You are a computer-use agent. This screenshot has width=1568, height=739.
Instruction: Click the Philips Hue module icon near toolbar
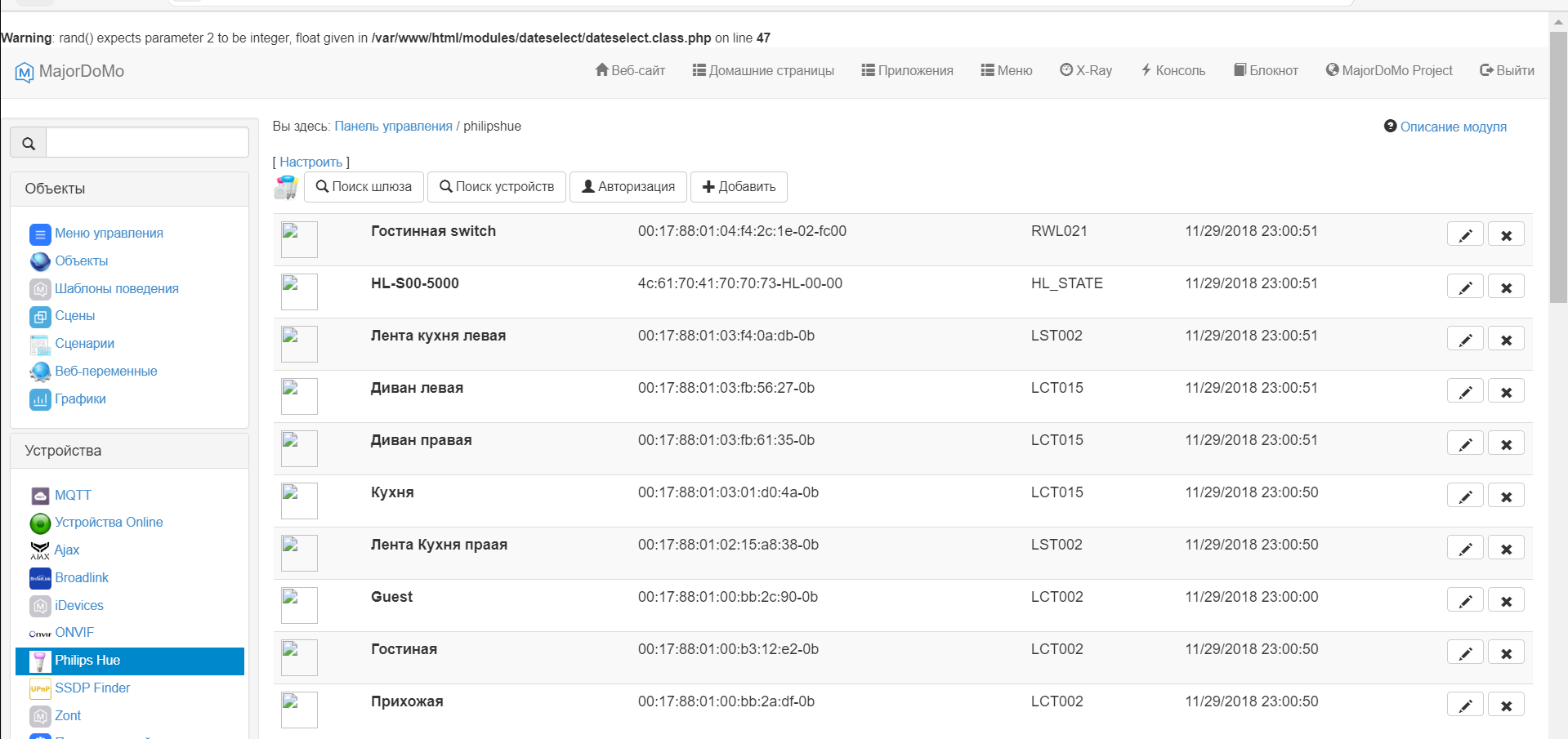(286, 187)
